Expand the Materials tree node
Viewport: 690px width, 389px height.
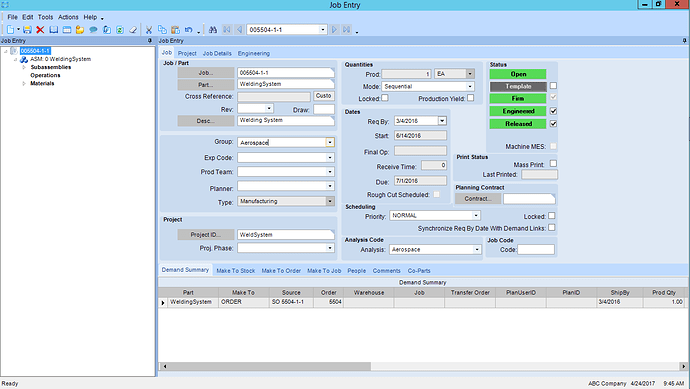tap(24, 83)
